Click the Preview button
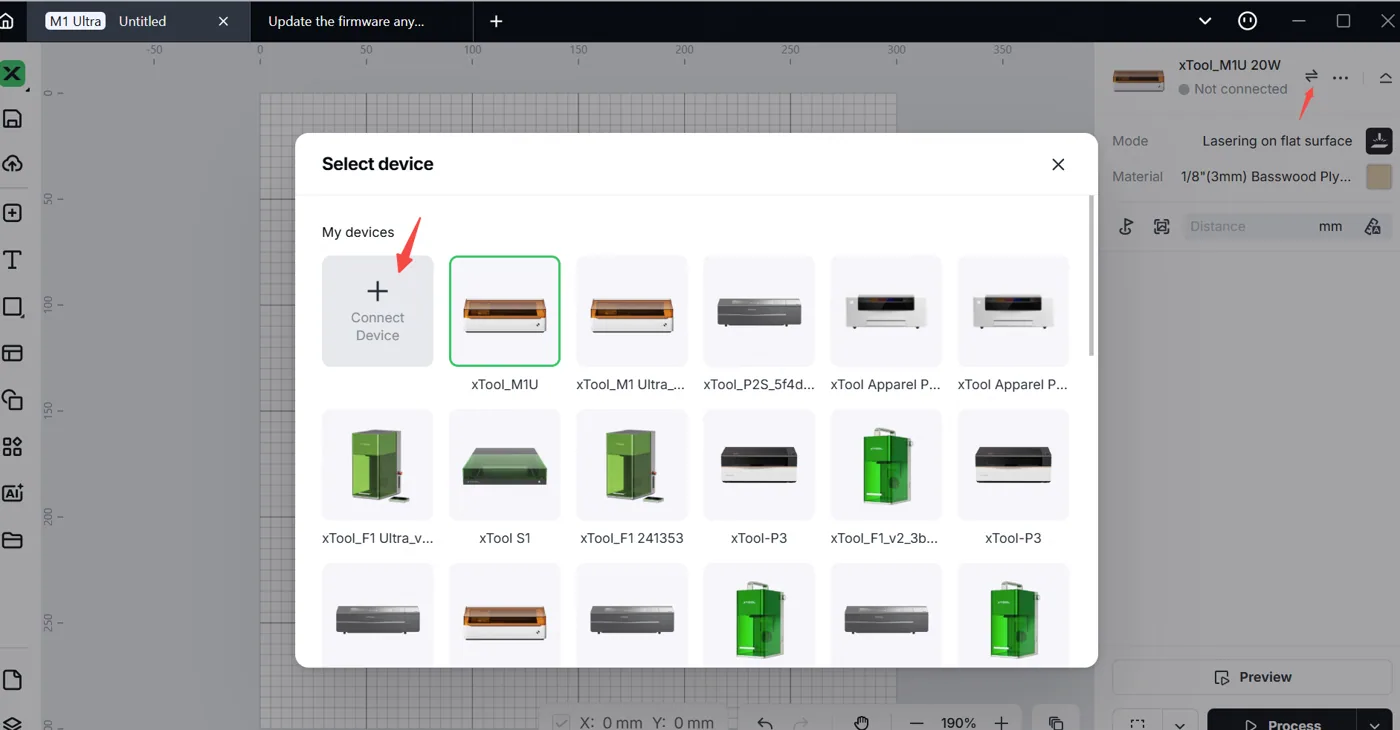Screen dimensions: 1400x730 pos(1252,677)
